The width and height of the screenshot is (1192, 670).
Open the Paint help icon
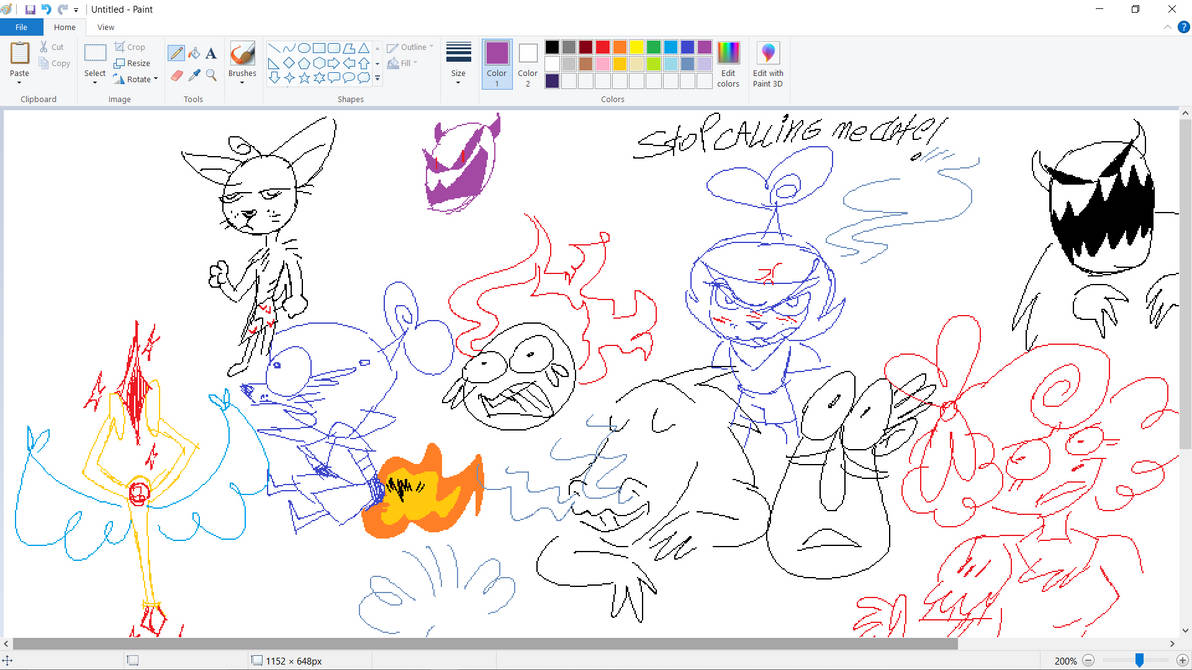tap(1183, 27)
